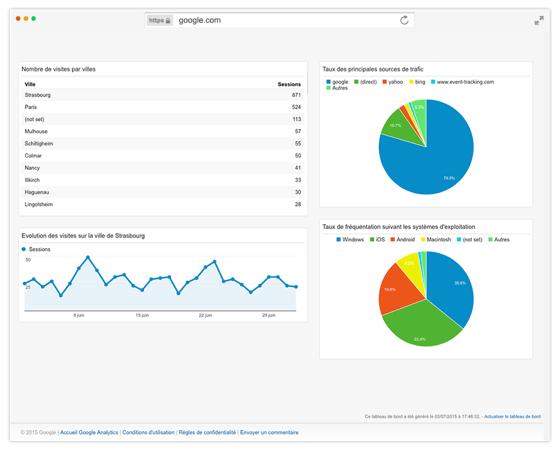Screen dimensions: 560x451
Task: Click the Paris sessions value 524
Action: 296,107
